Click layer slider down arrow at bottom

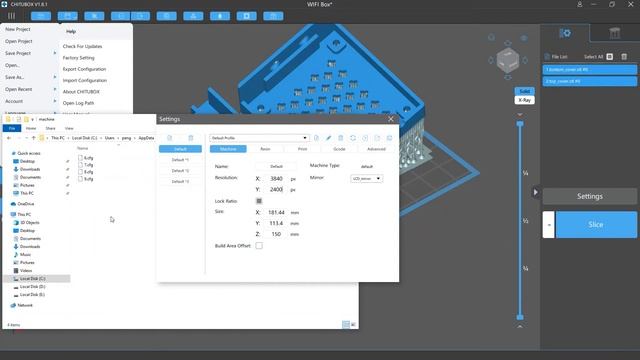click(520, 327)
